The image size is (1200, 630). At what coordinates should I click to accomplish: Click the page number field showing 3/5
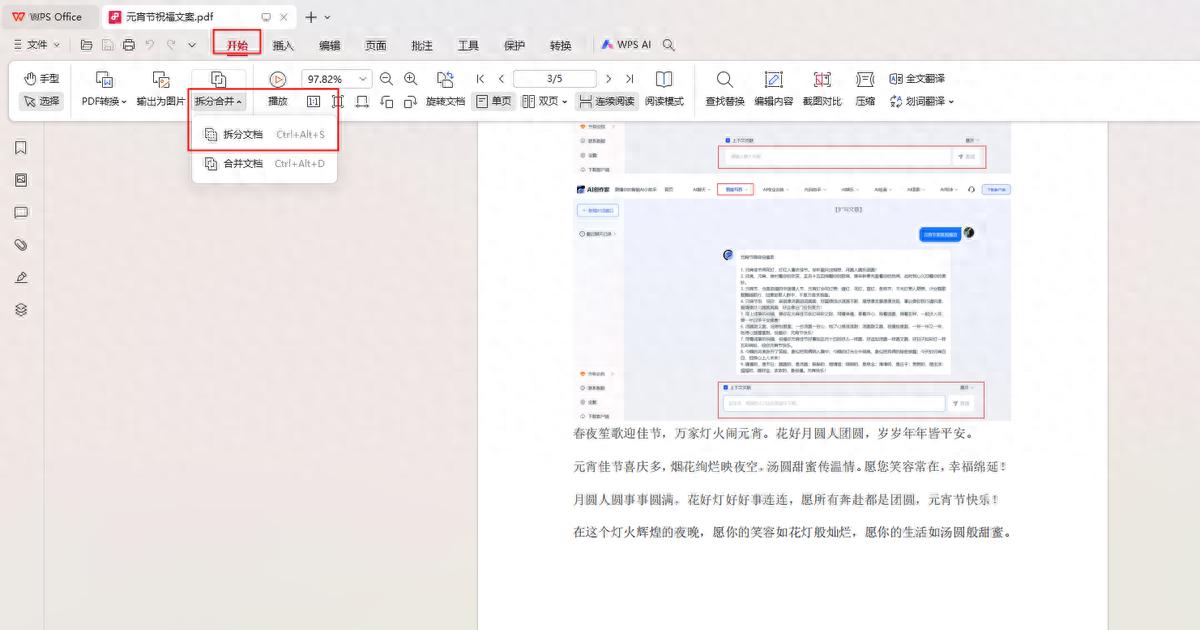tap(554, 79)
